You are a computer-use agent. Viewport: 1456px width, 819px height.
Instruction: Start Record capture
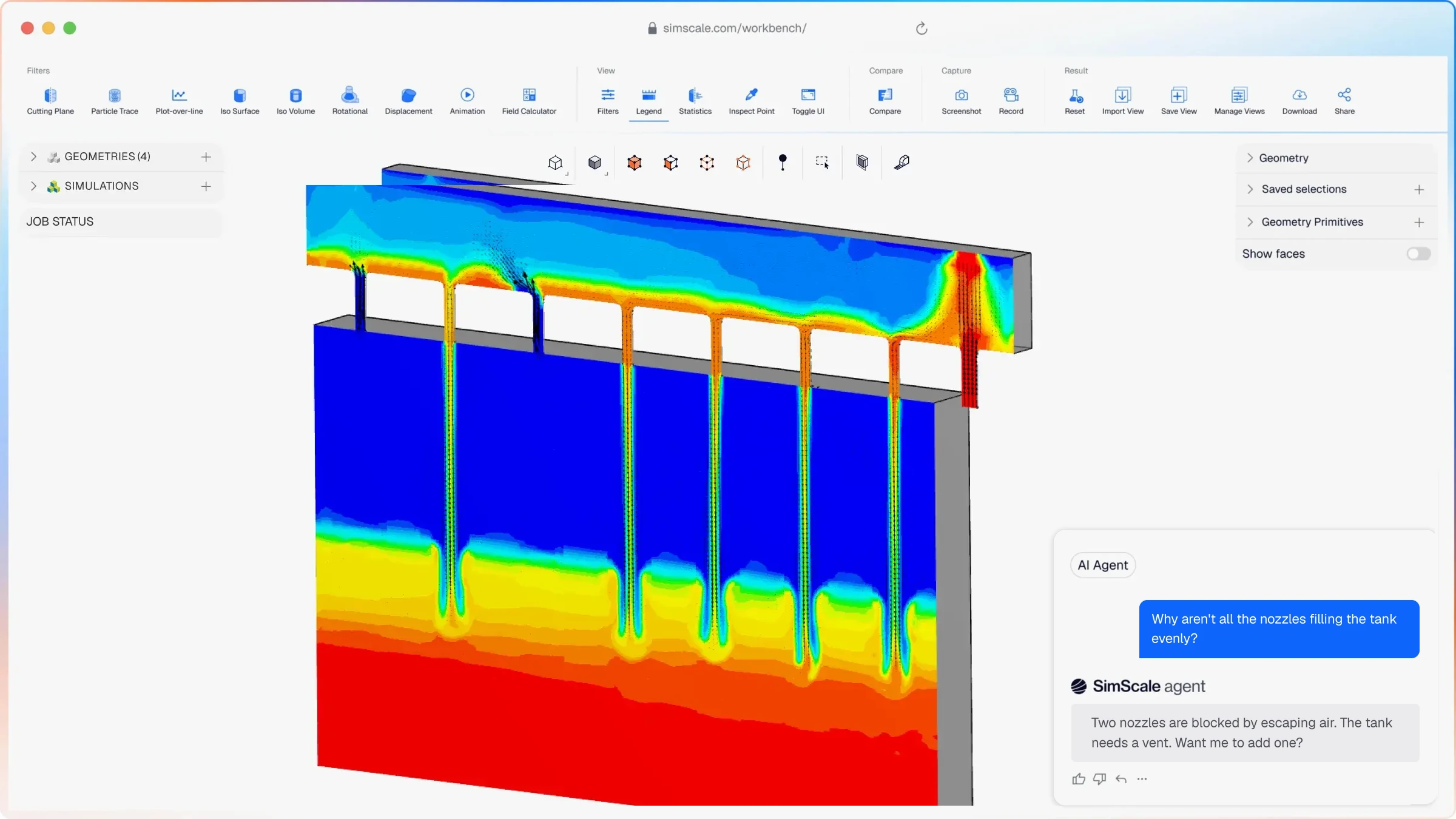click(x=1011, y=101)
